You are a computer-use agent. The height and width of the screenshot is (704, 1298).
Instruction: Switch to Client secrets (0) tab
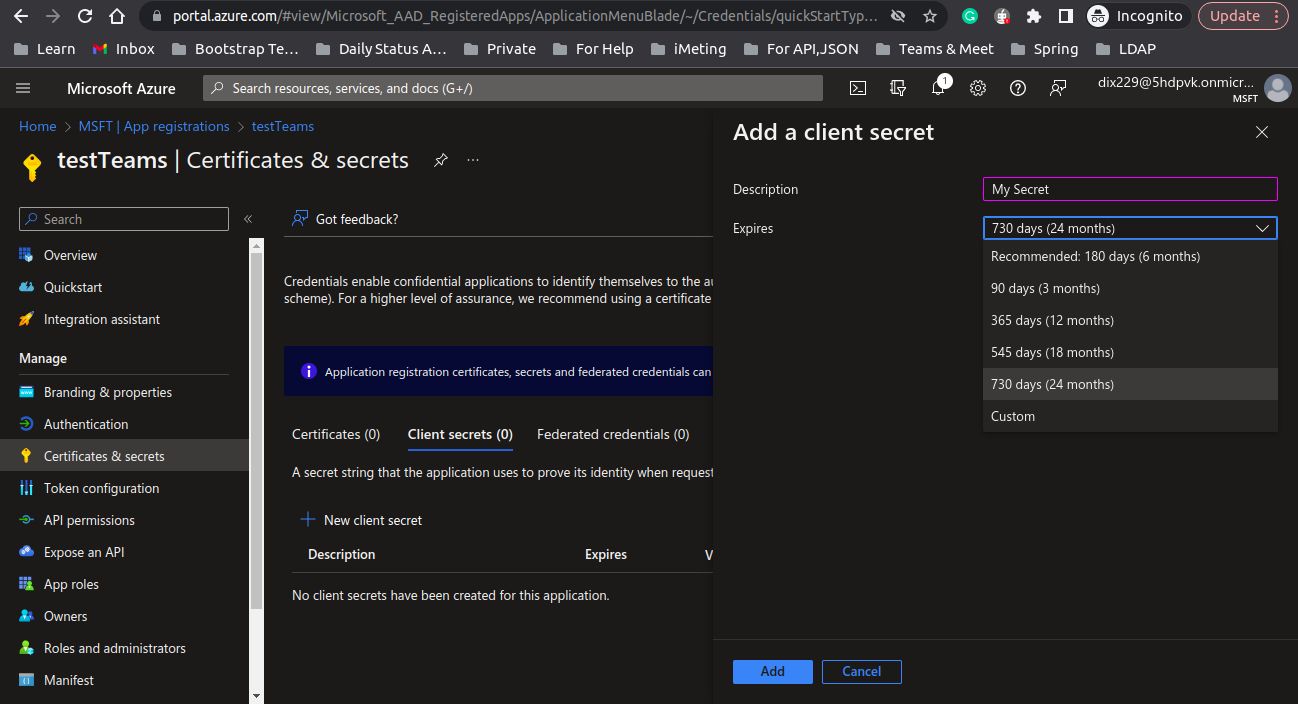(460, 434)
